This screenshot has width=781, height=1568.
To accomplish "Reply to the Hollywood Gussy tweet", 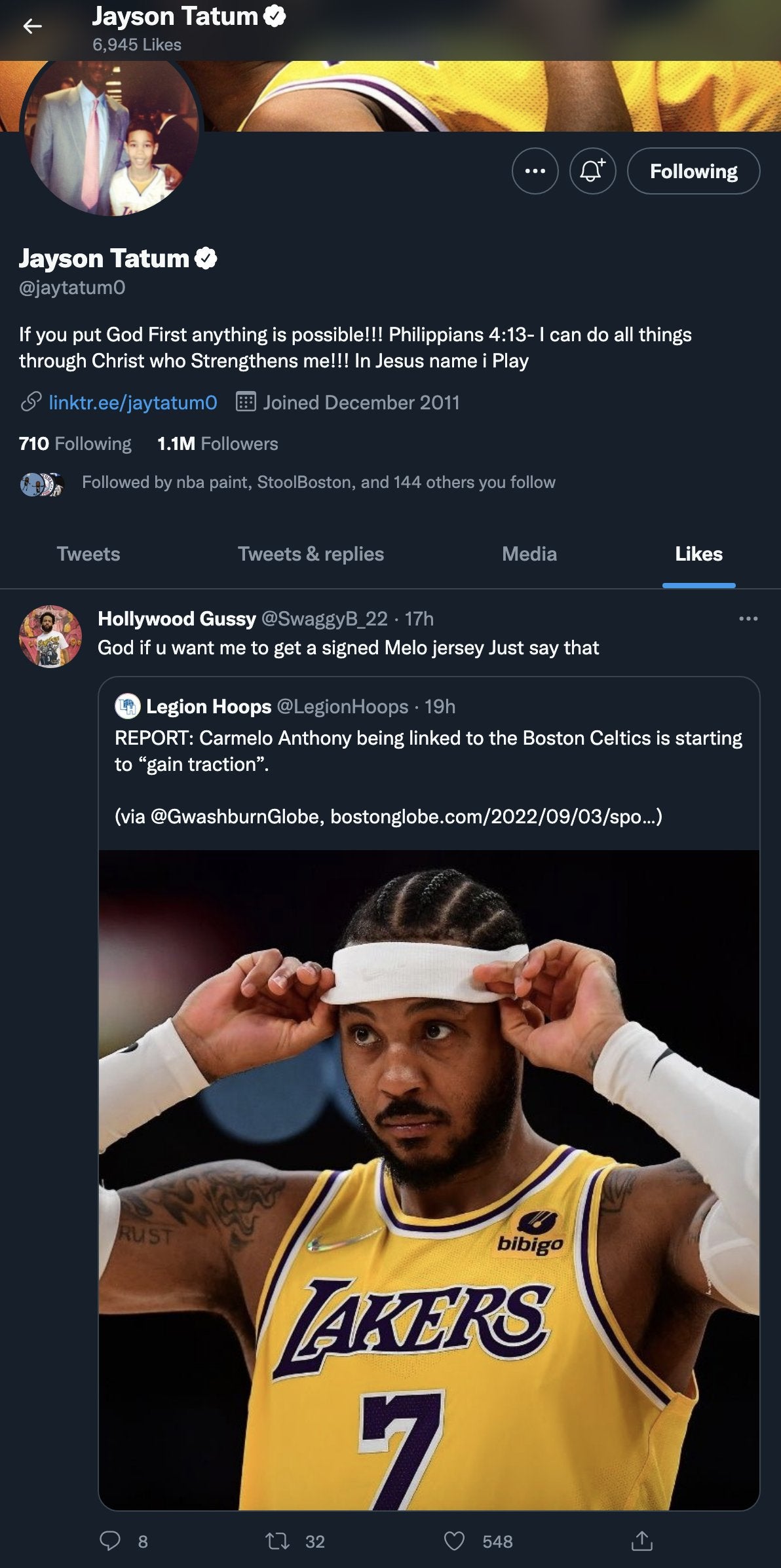I will pyautogui.click(x=110, y=1540).
